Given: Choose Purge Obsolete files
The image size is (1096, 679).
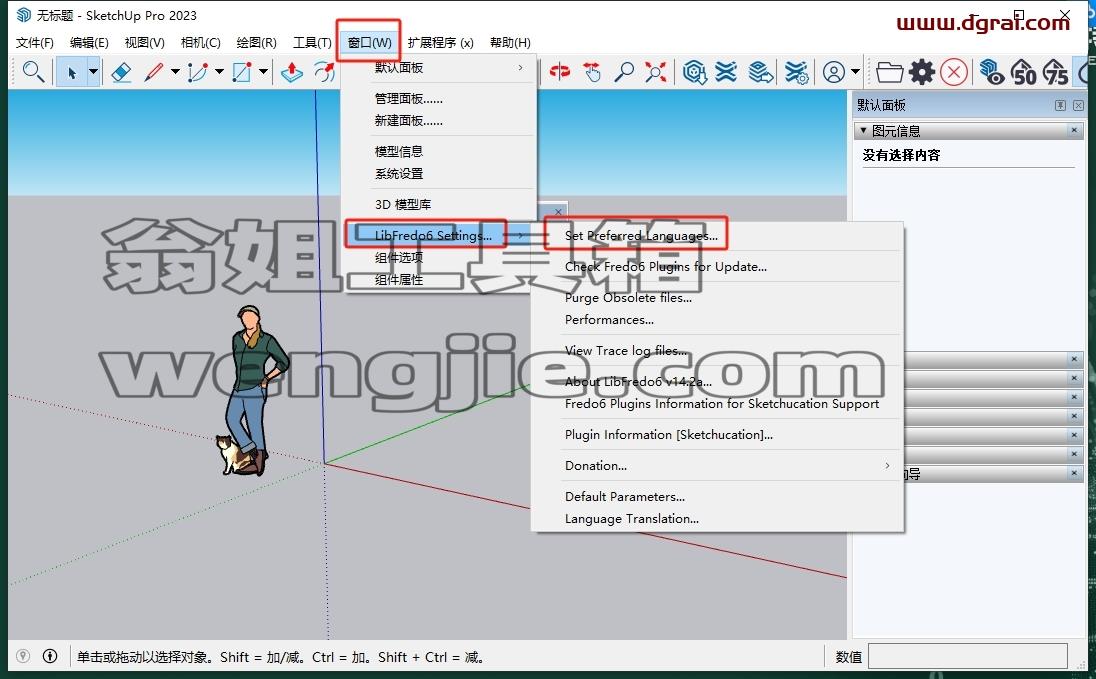Looking at the screenshot, I should [x=628, y=297].
